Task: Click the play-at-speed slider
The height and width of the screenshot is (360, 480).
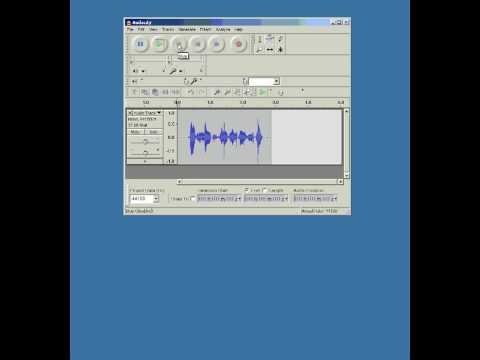Action: (x=288, y=91)
